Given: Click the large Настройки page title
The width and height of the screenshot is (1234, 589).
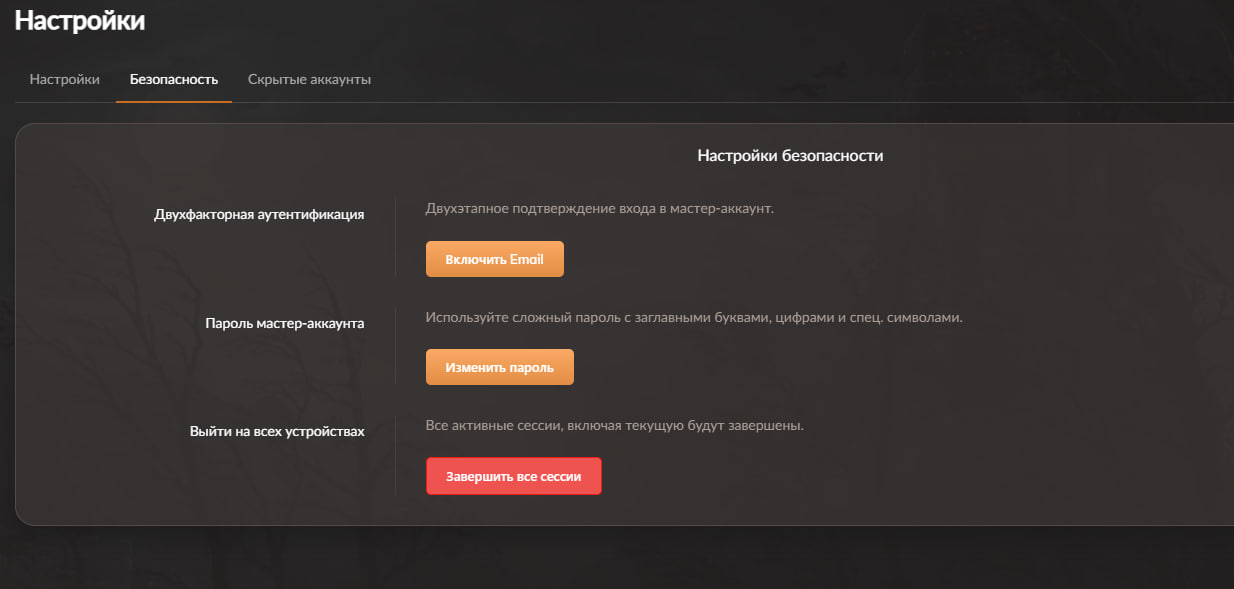Looking at the screenshot, I should coord(80,21).
